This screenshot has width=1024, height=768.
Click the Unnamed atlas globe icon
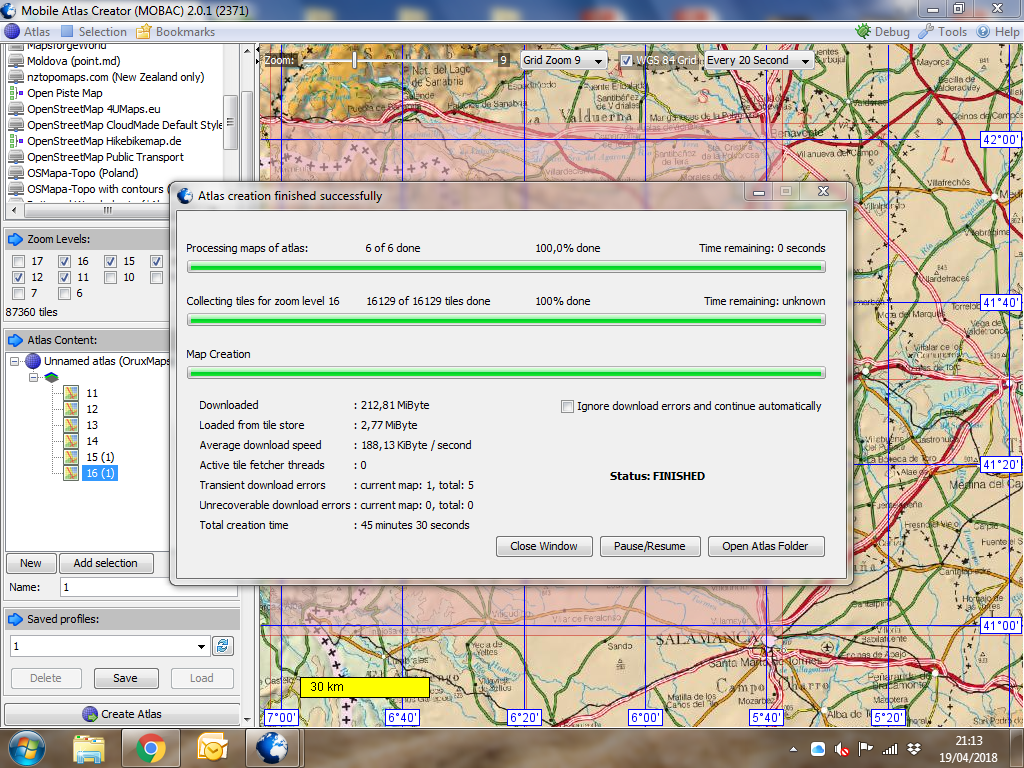pyautogui.click(x=33, y=361)
